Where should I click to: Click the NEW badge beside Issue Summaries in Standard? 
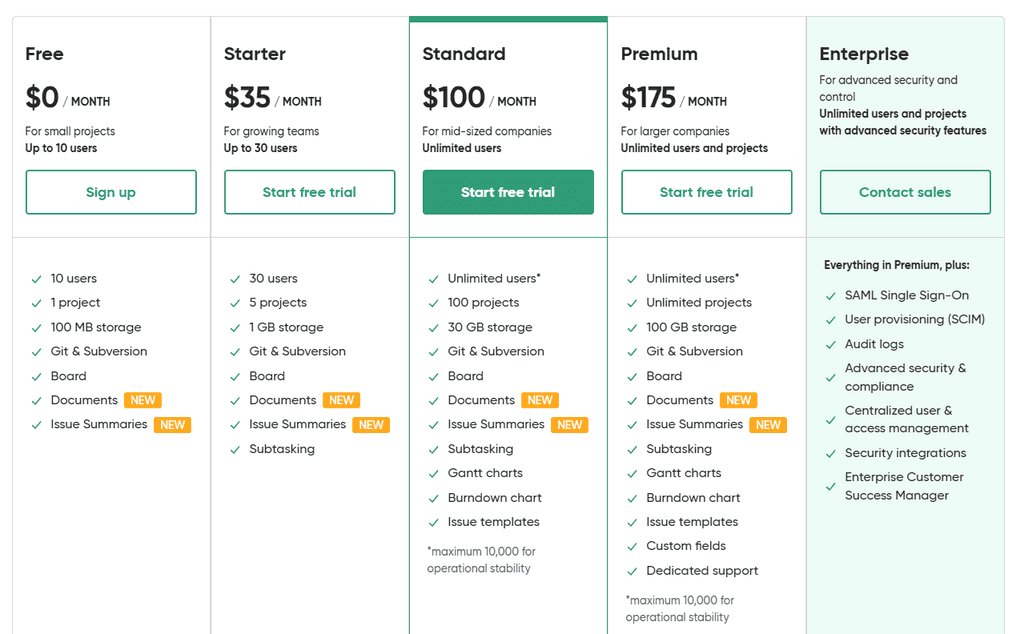pos(570,424)
